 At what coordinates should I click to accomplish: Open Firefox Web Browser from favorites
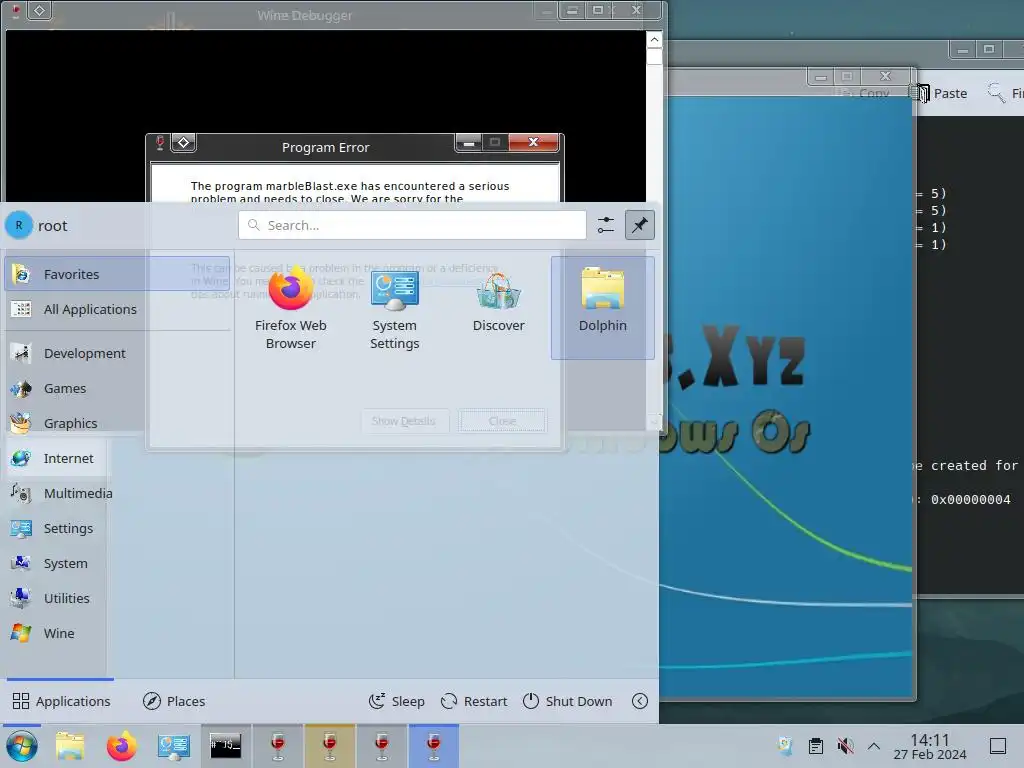291,308
